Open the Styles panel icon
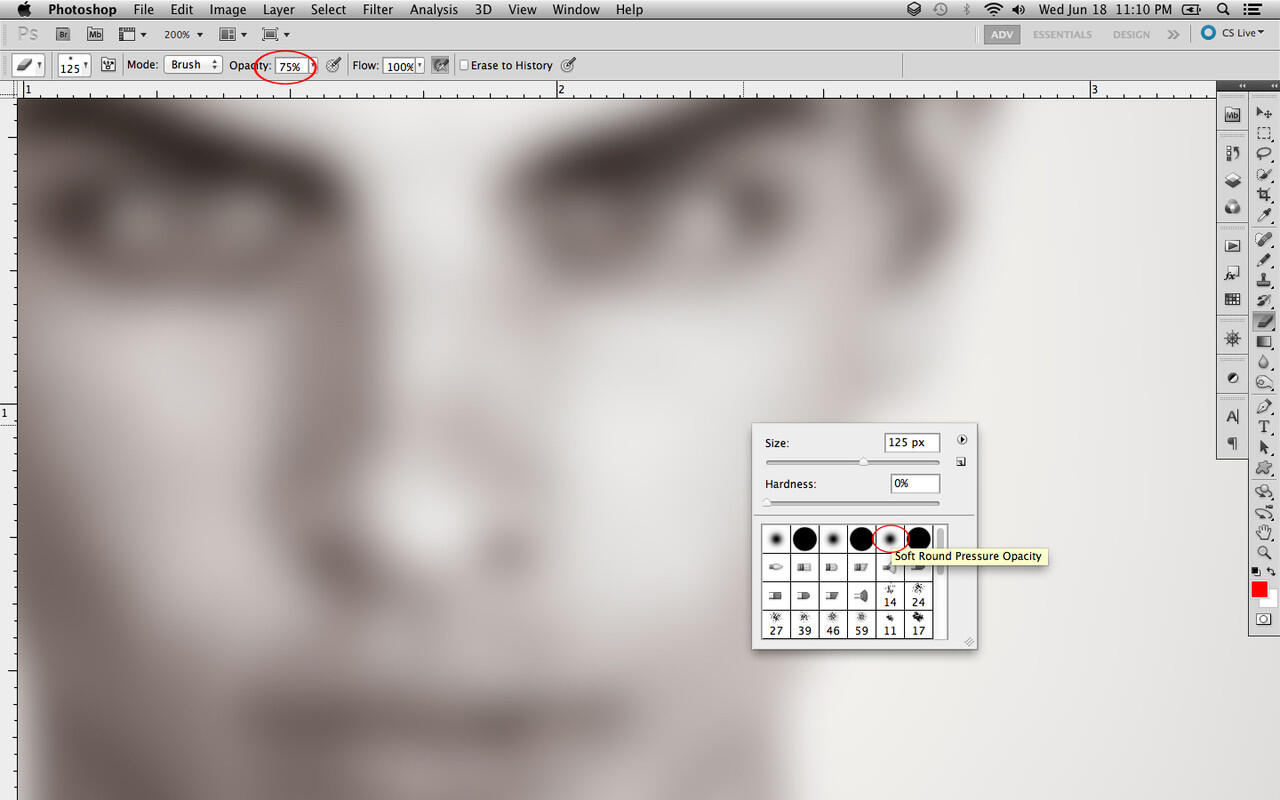The width and height of the screenshot is (1280, 800). pyautogui.click(x=1232, y=273)
